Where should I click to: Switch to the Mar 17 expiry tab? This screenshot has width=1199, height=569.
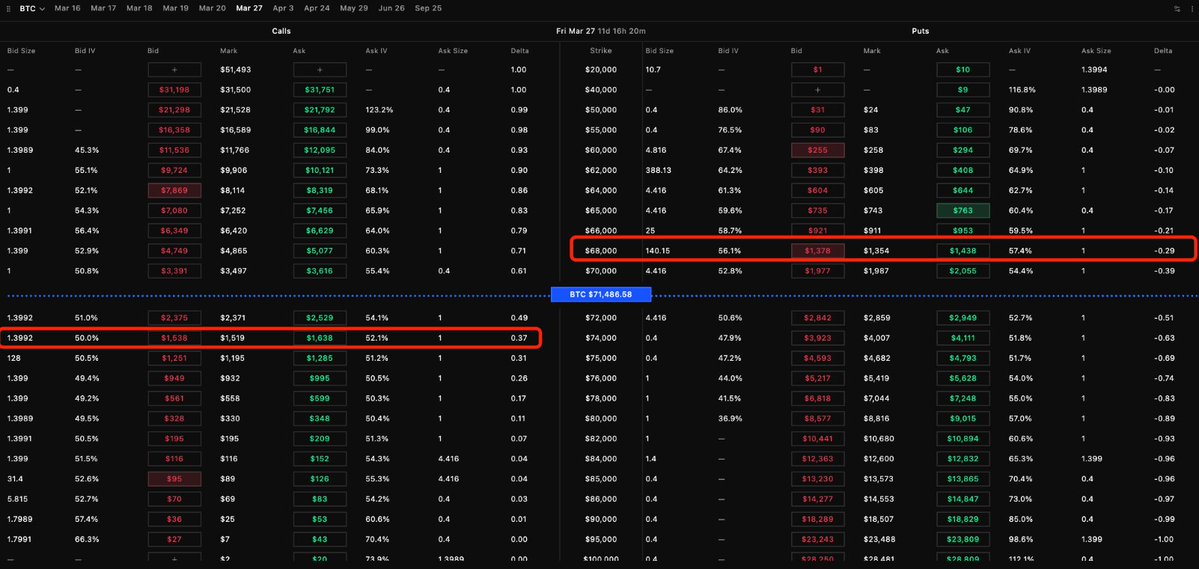point(103,8)
